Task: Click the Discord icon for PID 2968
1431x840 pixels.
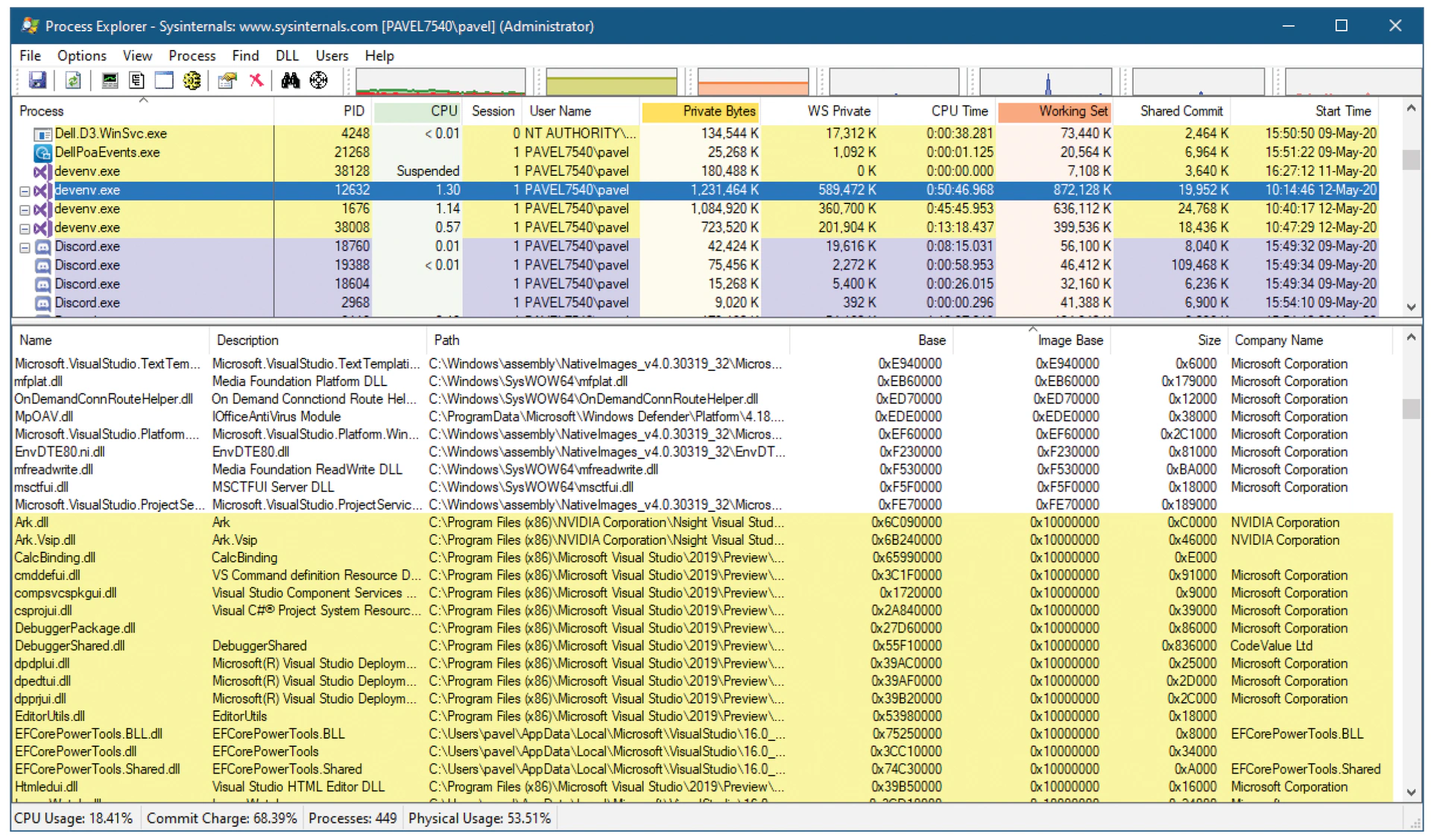Action: (x=42, y=303)
